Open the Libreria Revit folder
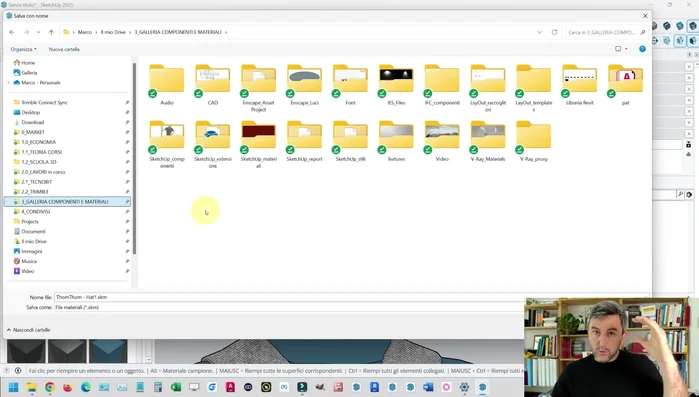The image size is (699, 397). (x=580, y=85)
